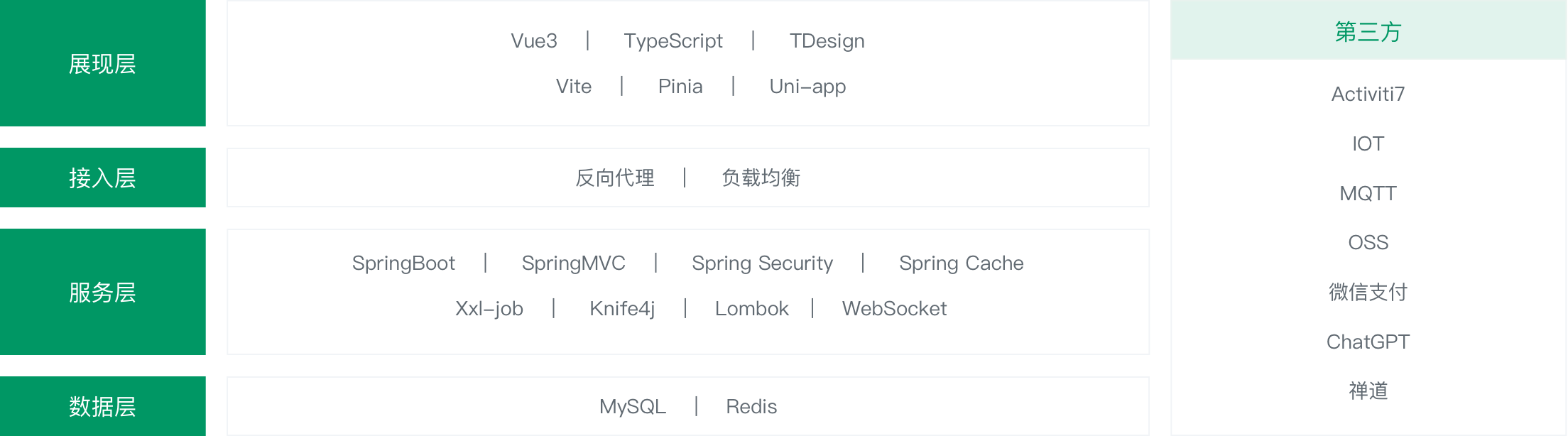
Task: Click the 服务层 green block
Action: tap(102, 292)
